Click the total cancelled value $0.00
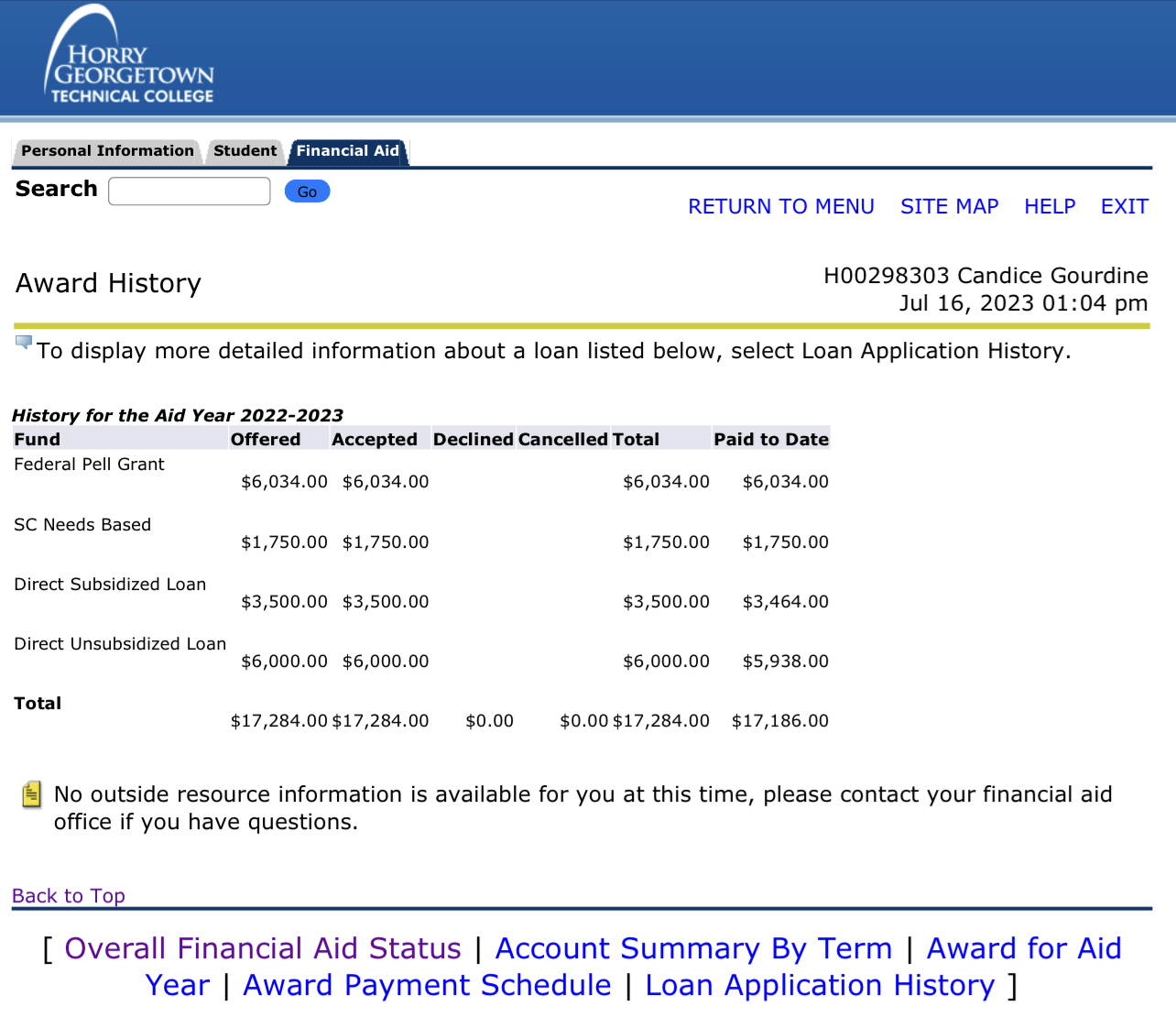 tap(584, 721)
